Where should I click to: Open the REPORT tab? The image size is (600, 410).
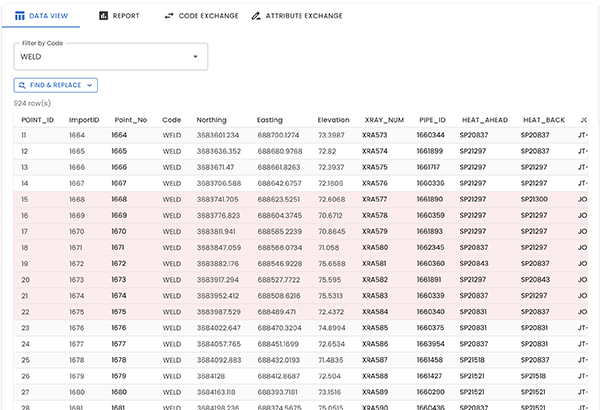[119, 16]
